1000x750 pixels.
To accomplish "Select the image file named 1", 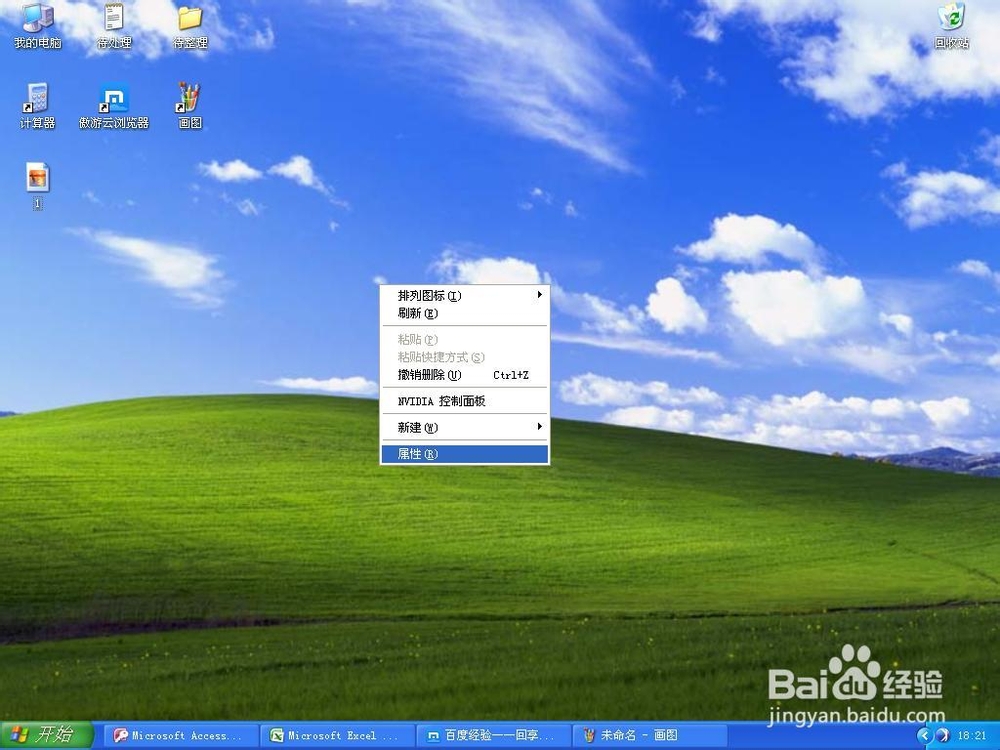I will 38,186.
